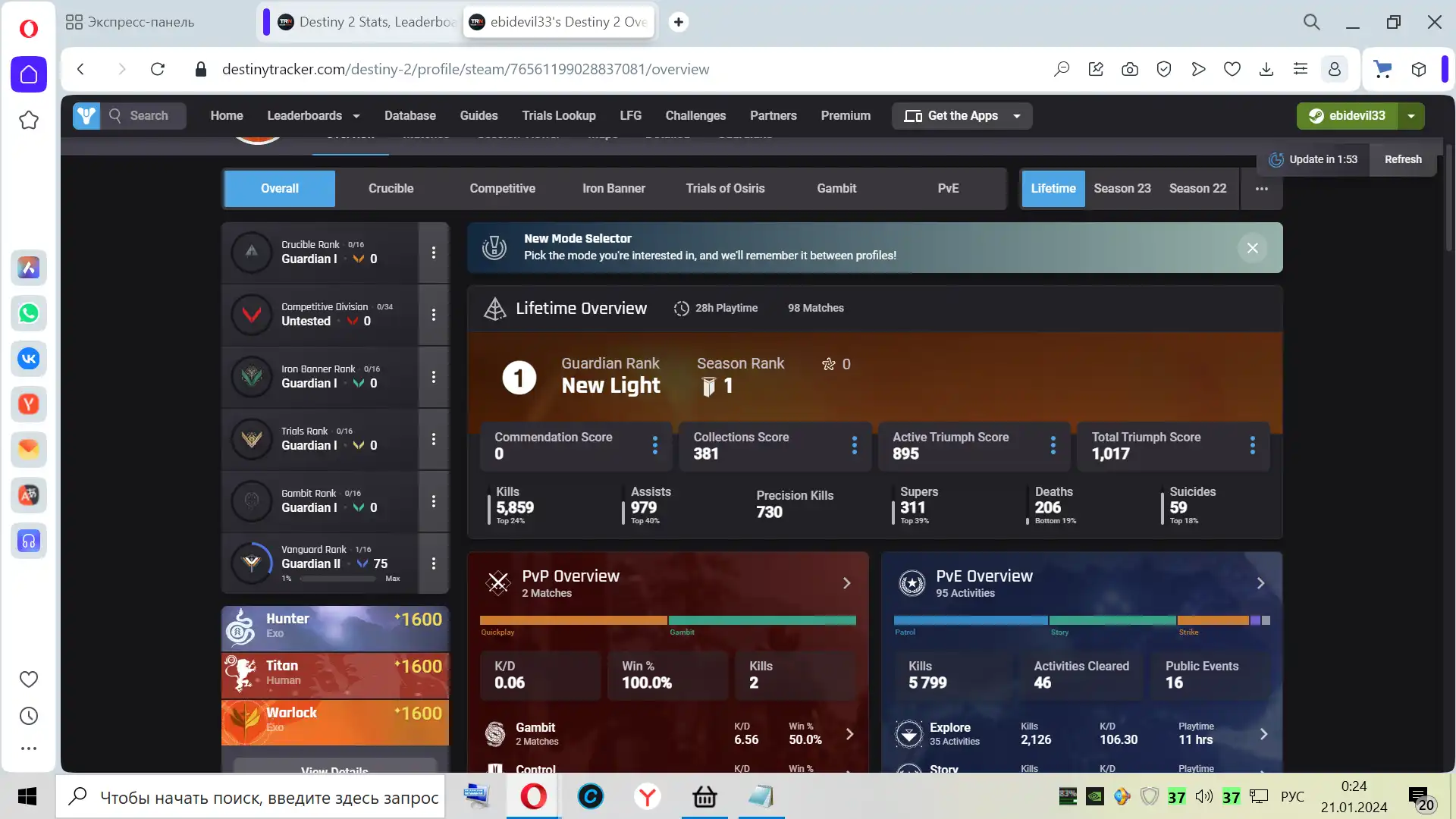The image size is (1456, 819).
Task: Switch to the Competitive tab
Action: [502, 189]
